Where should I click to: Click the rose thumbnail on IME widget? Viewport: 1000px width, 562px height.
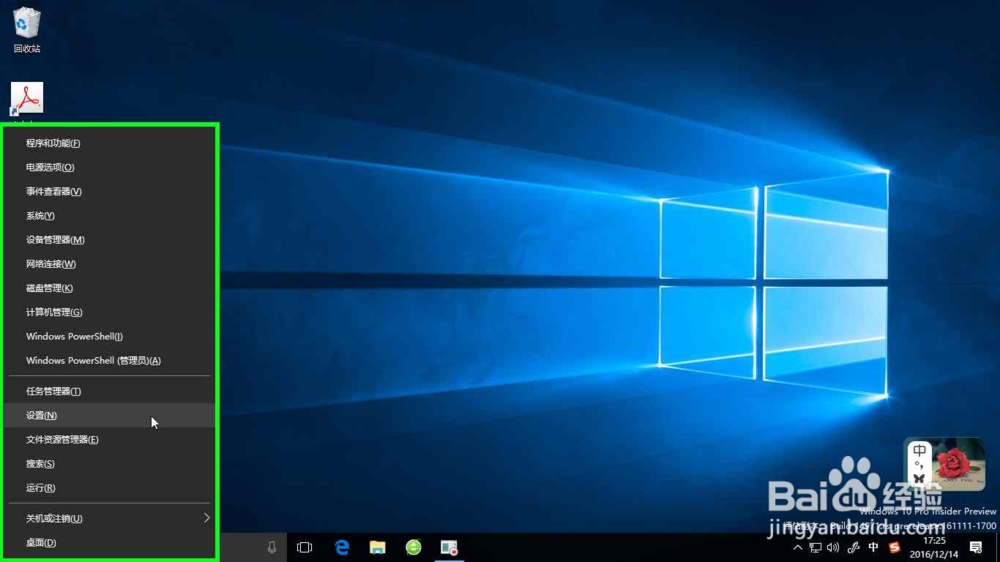(x=957, y=464)
